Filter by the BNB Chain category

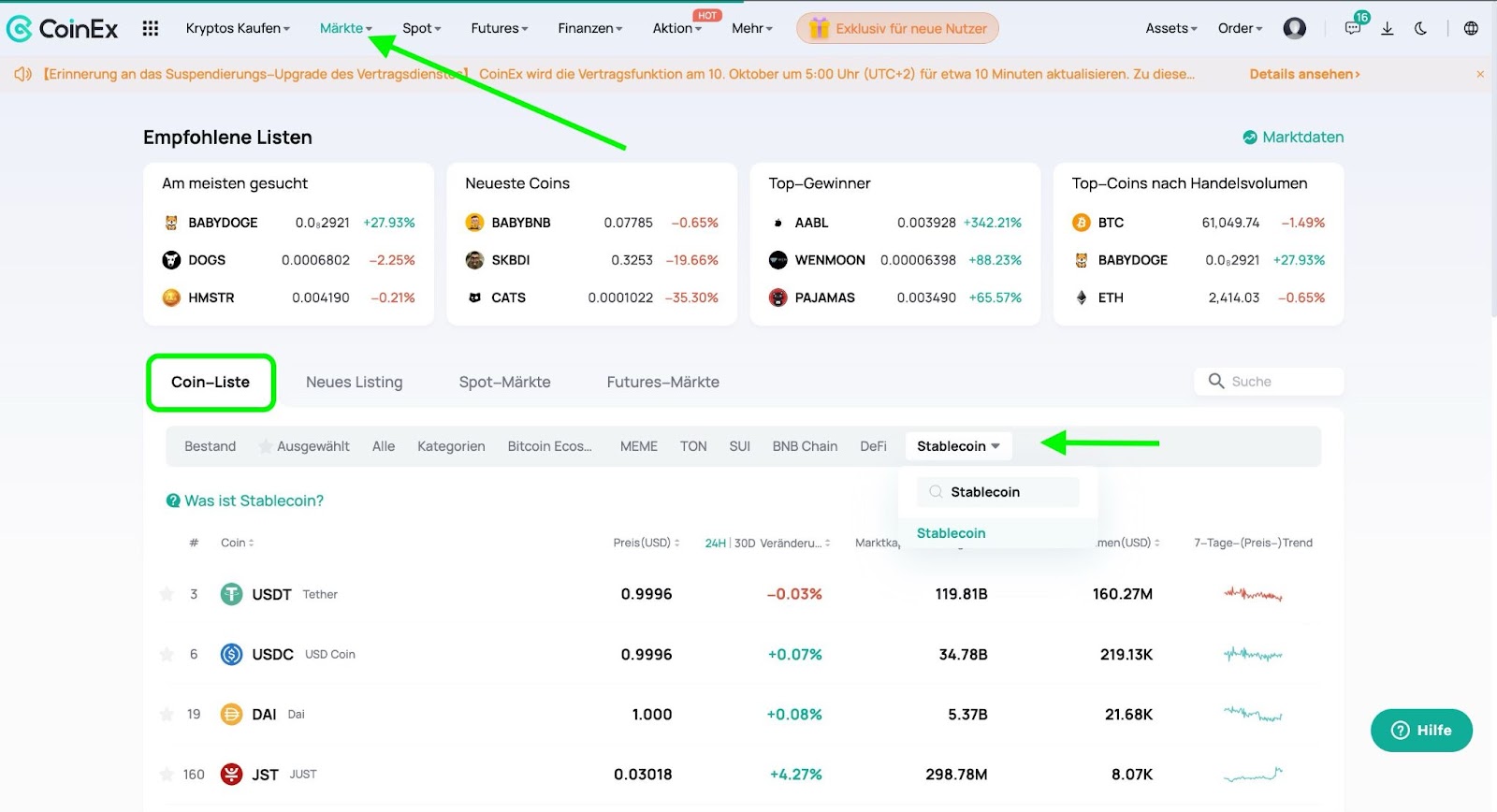point(805,446)
